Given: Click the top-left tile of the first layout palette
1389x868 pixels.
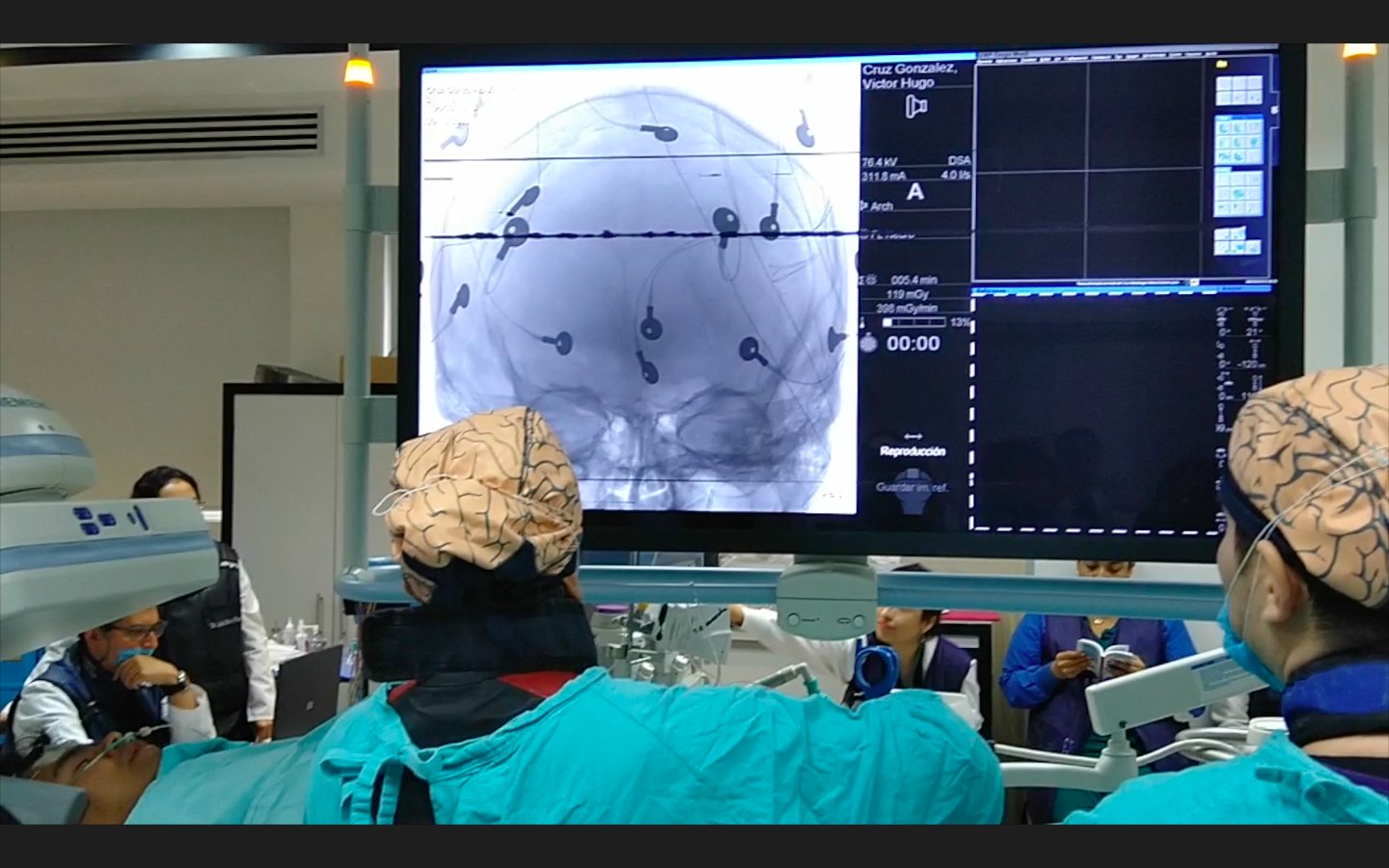Looking at the screenshot, I should (x=1224, y=83).
